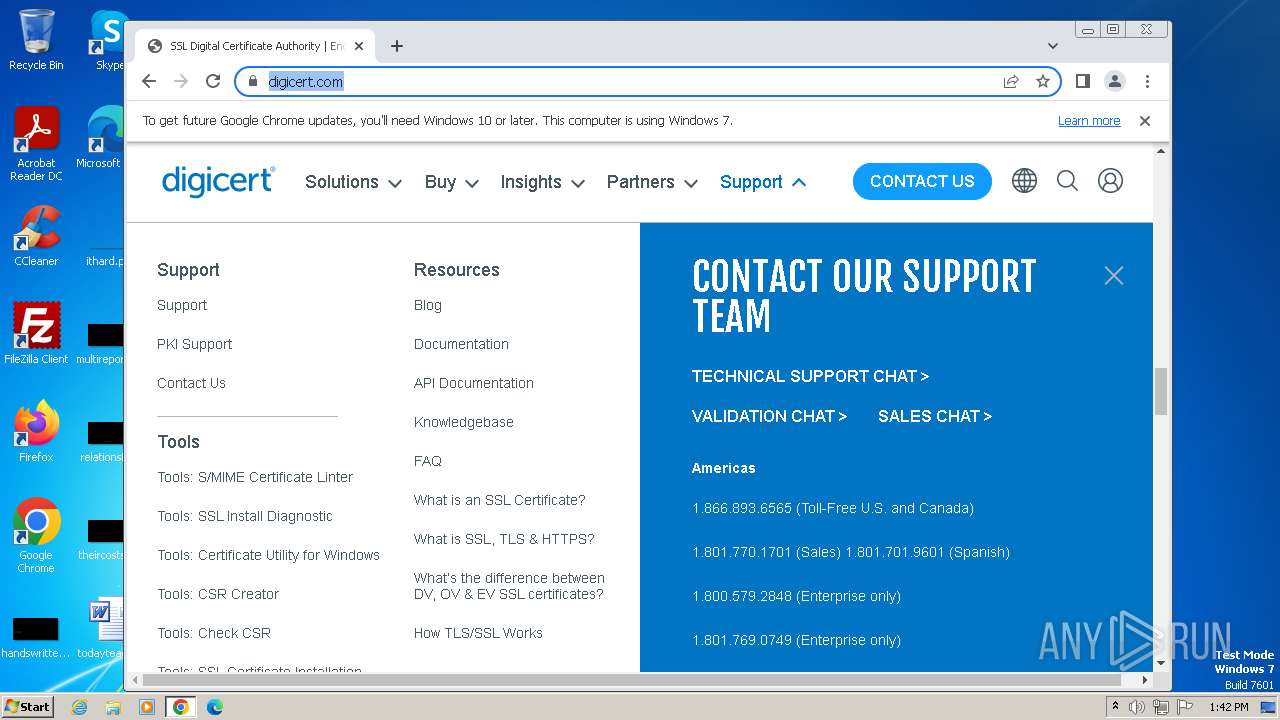1280x720 pixels.
Task: Expand the Buy menu
Action: tap(451, 182)
